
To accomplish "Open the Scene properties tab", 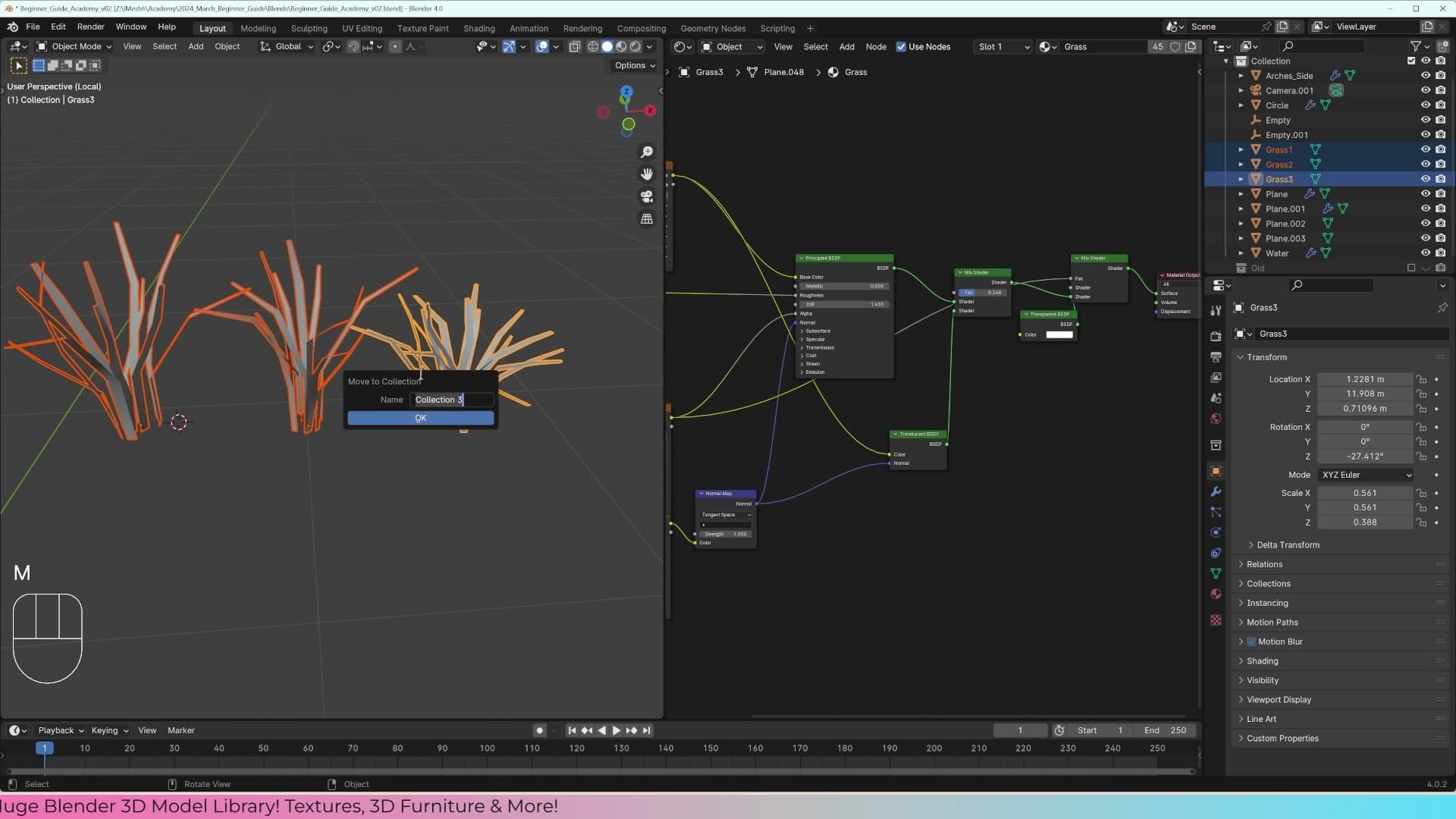I will pyautogui.click(x=1216, y=397).
